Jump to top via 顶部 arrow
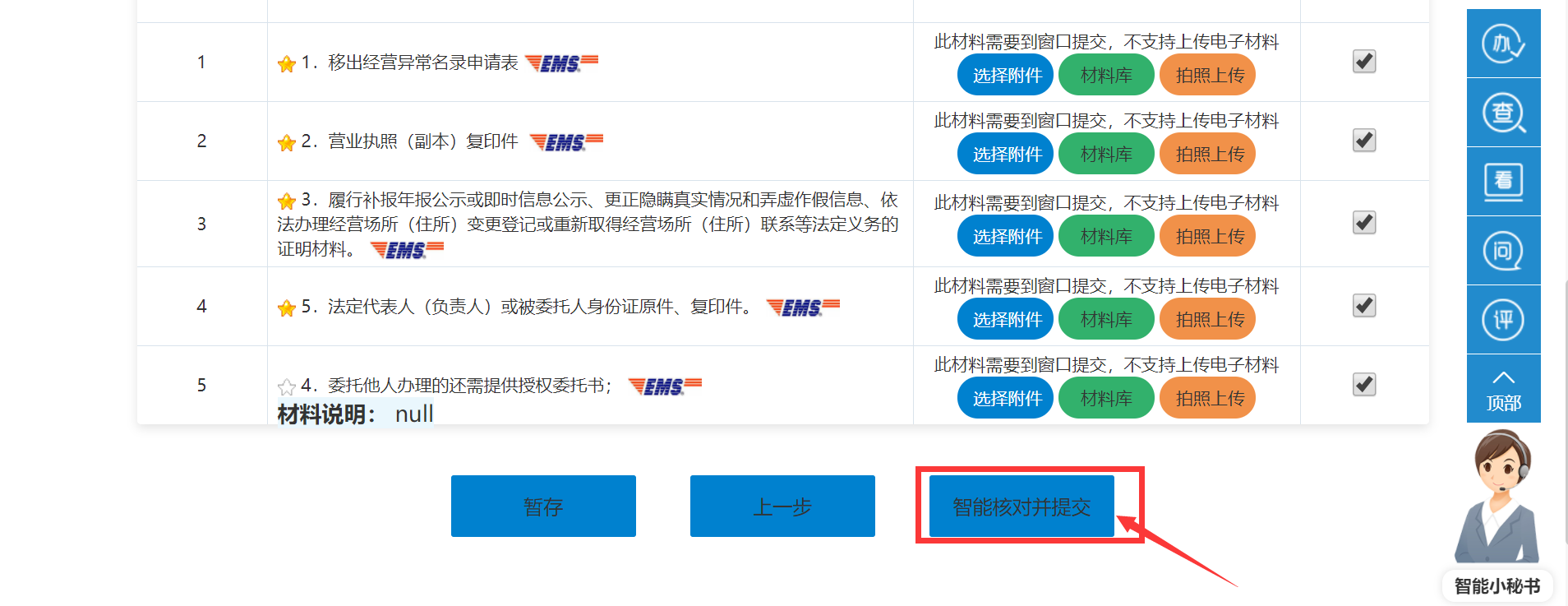 pyautogui.click(x=1503, y=389)
